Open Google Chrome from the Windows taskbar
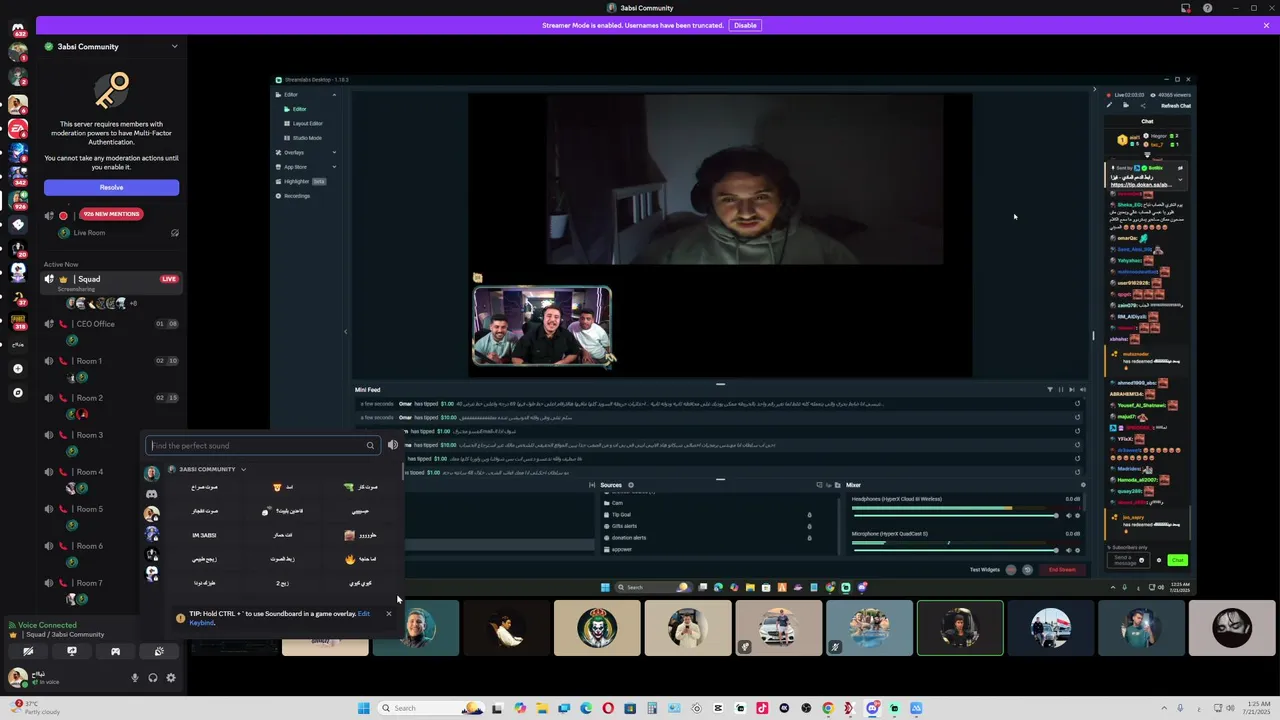This screenshot has height=720, width=1280. pos(828,708)
